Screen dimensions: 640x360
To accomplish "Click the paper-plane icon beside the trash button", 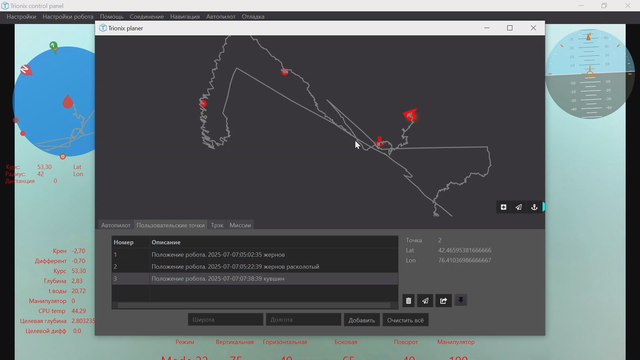I will tap(425, 301).
